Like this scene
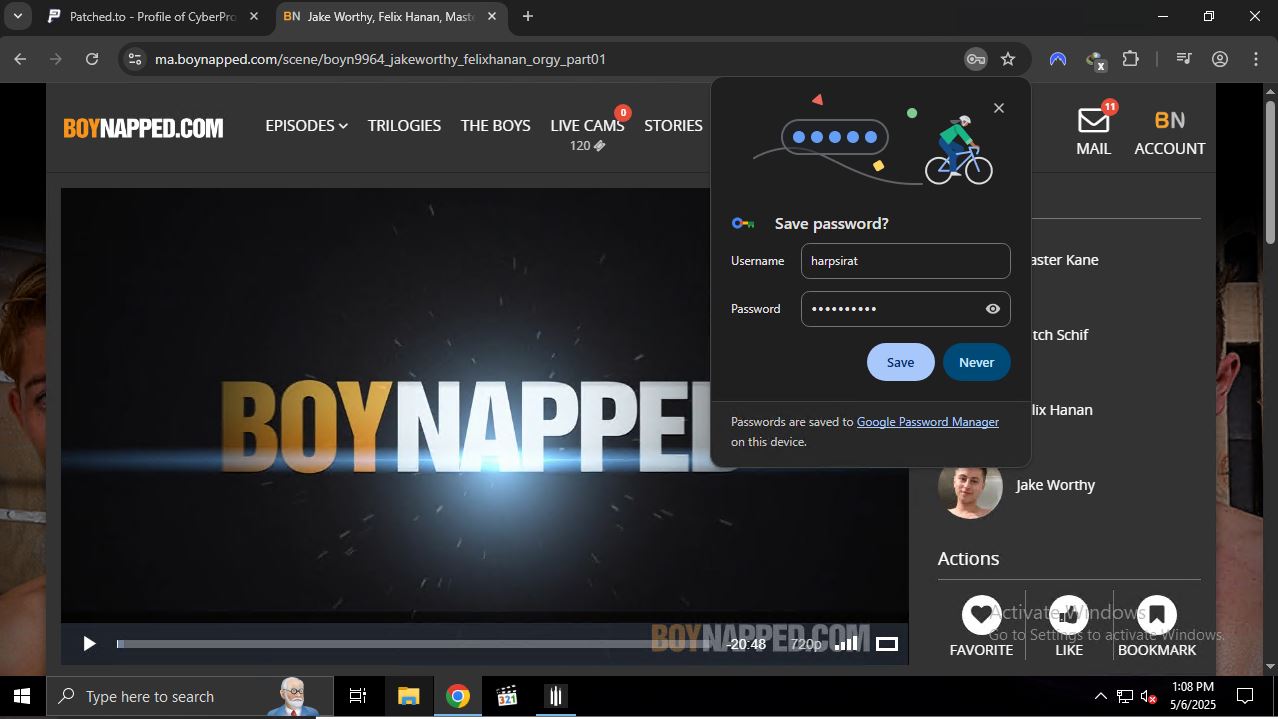This screenshot has height=719, width=1278. tap(1069, 614)
